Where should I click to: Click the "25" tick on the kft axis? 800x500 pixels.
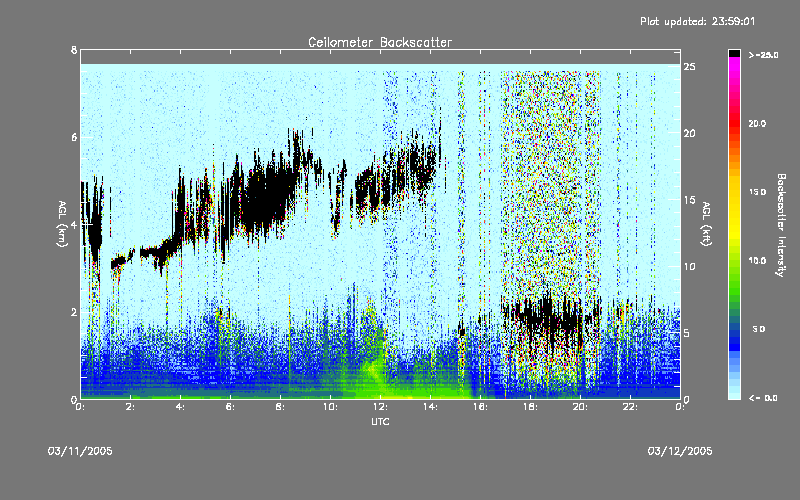690,67
